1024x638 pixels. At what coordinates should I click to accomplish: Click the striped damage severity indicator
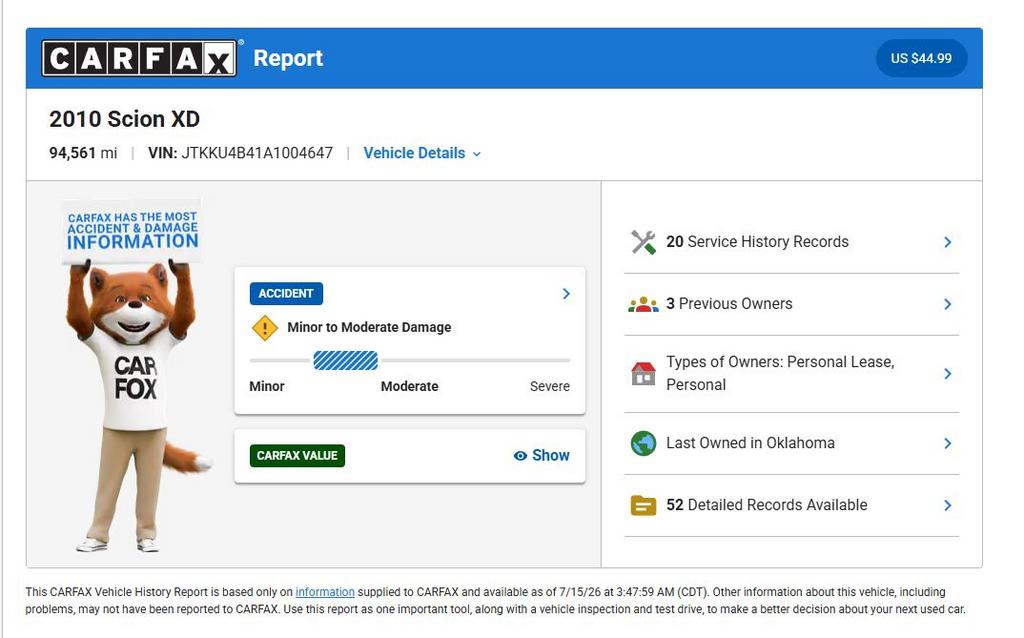point(345,360)
